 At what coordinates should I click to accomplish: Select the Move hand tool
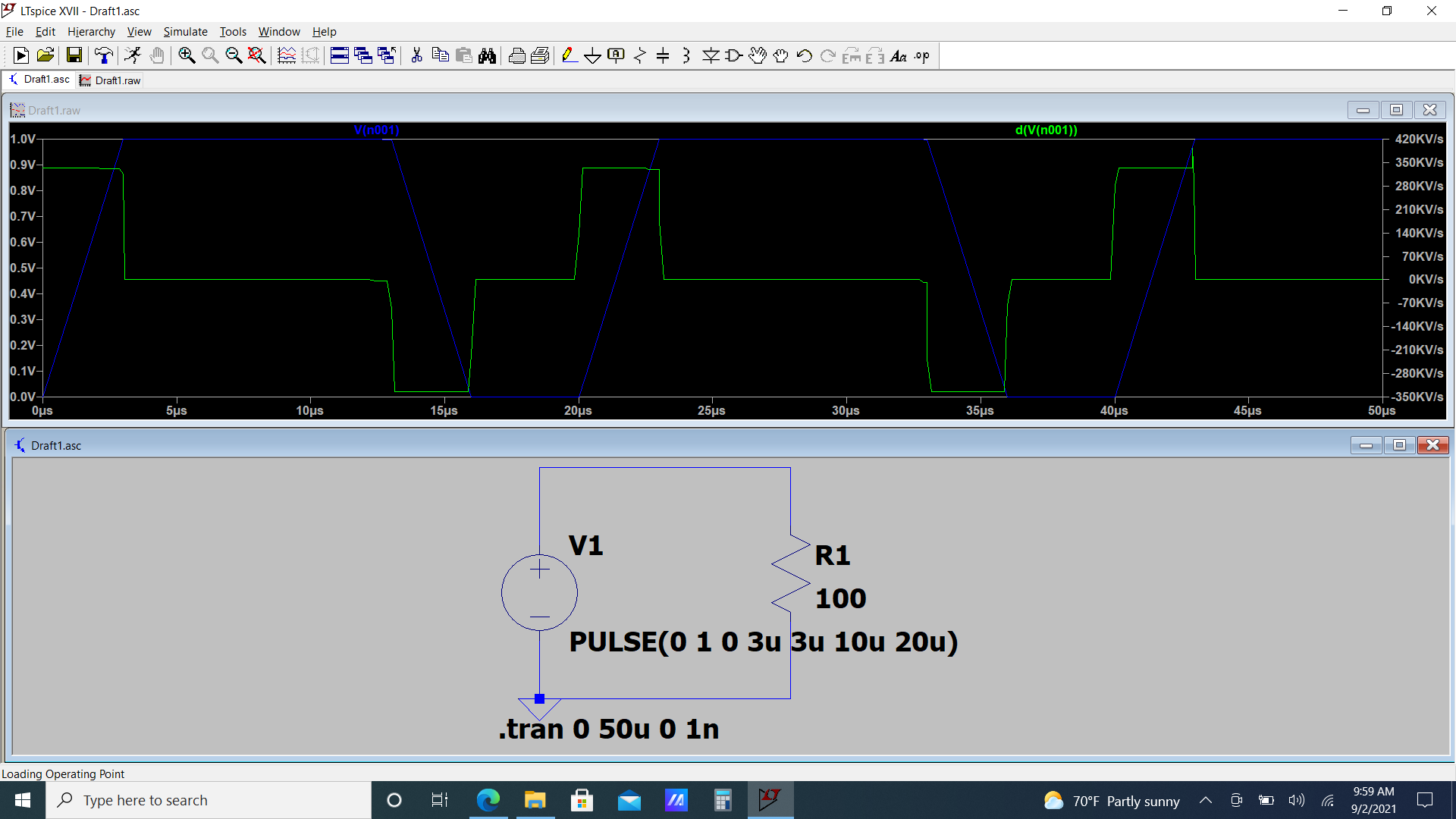tap(758, 55)
